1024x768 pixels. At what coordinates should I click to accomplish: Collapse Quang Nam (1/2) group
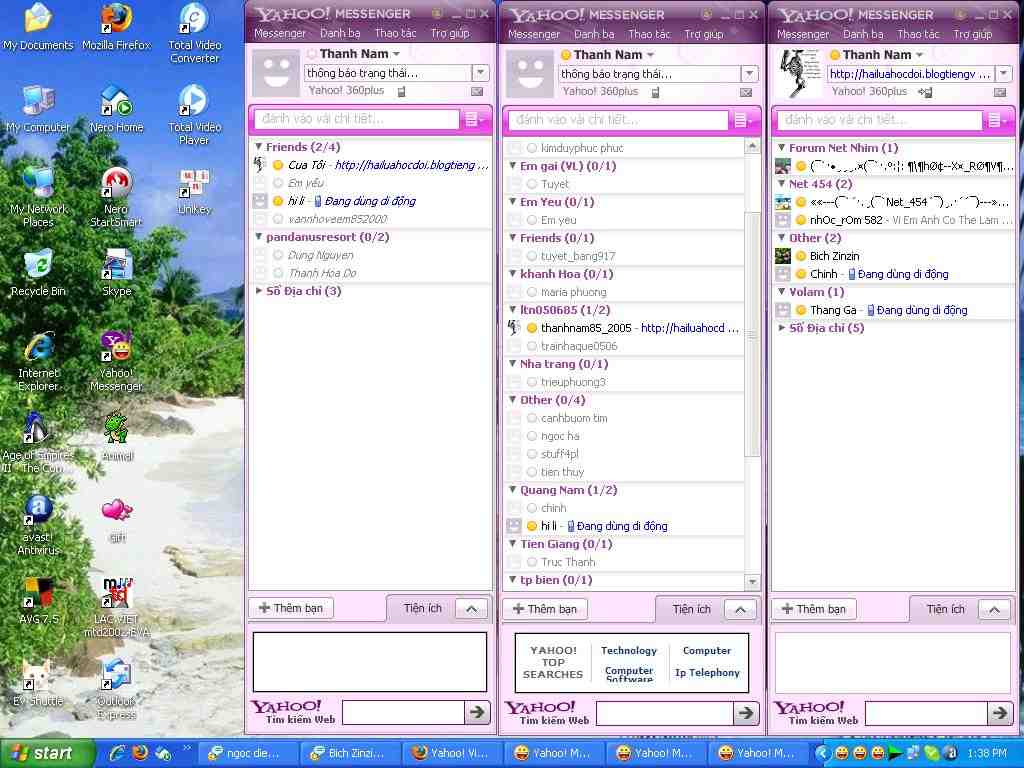click(513, 490)
